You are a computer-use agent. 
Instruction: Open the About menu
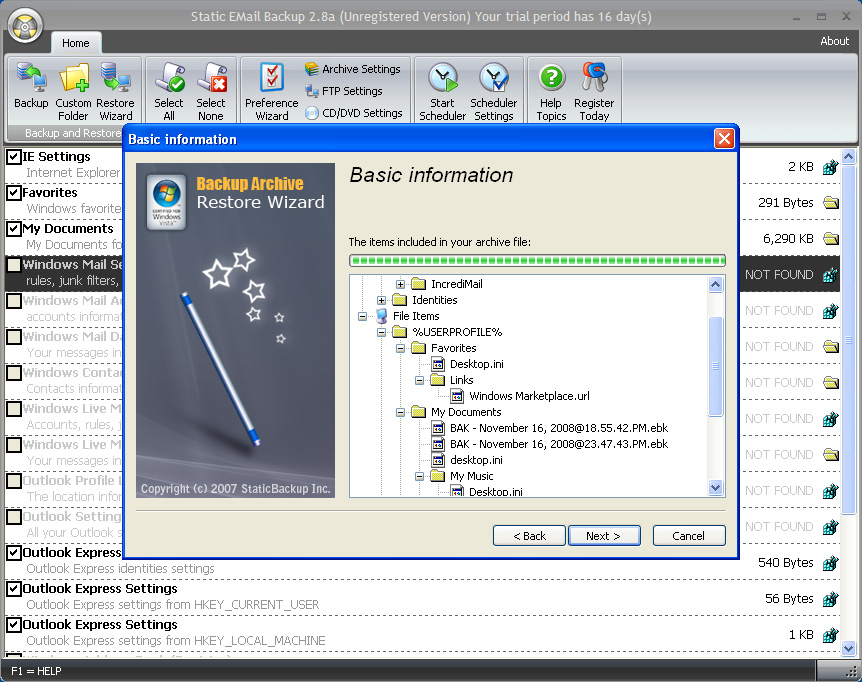[x=834, y=41]
